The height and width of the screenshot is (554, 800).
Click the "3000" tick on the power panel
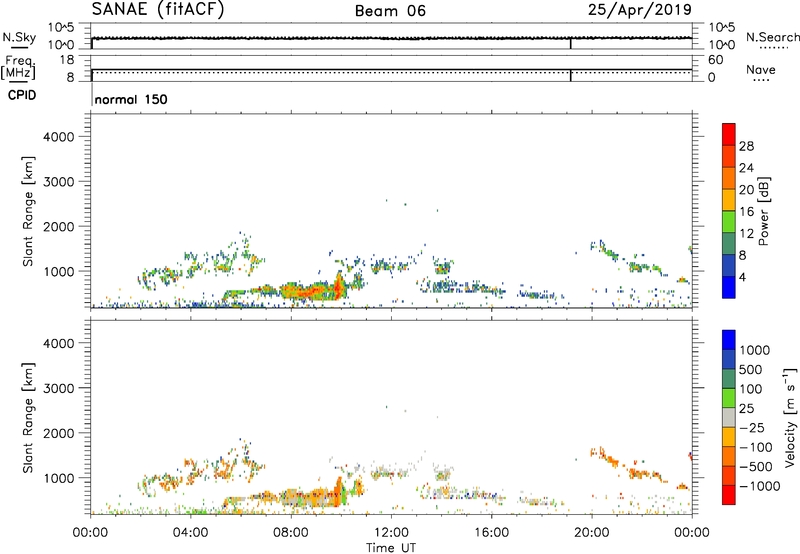59,182
